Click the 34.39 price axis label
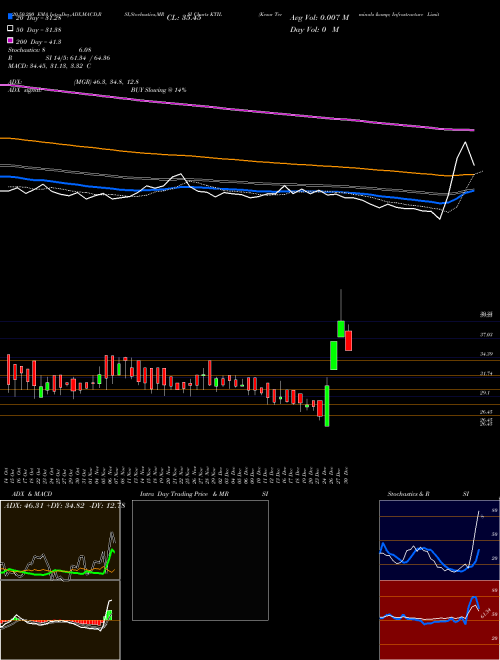This screenshot has width=500, height=660. pos(487,354)
